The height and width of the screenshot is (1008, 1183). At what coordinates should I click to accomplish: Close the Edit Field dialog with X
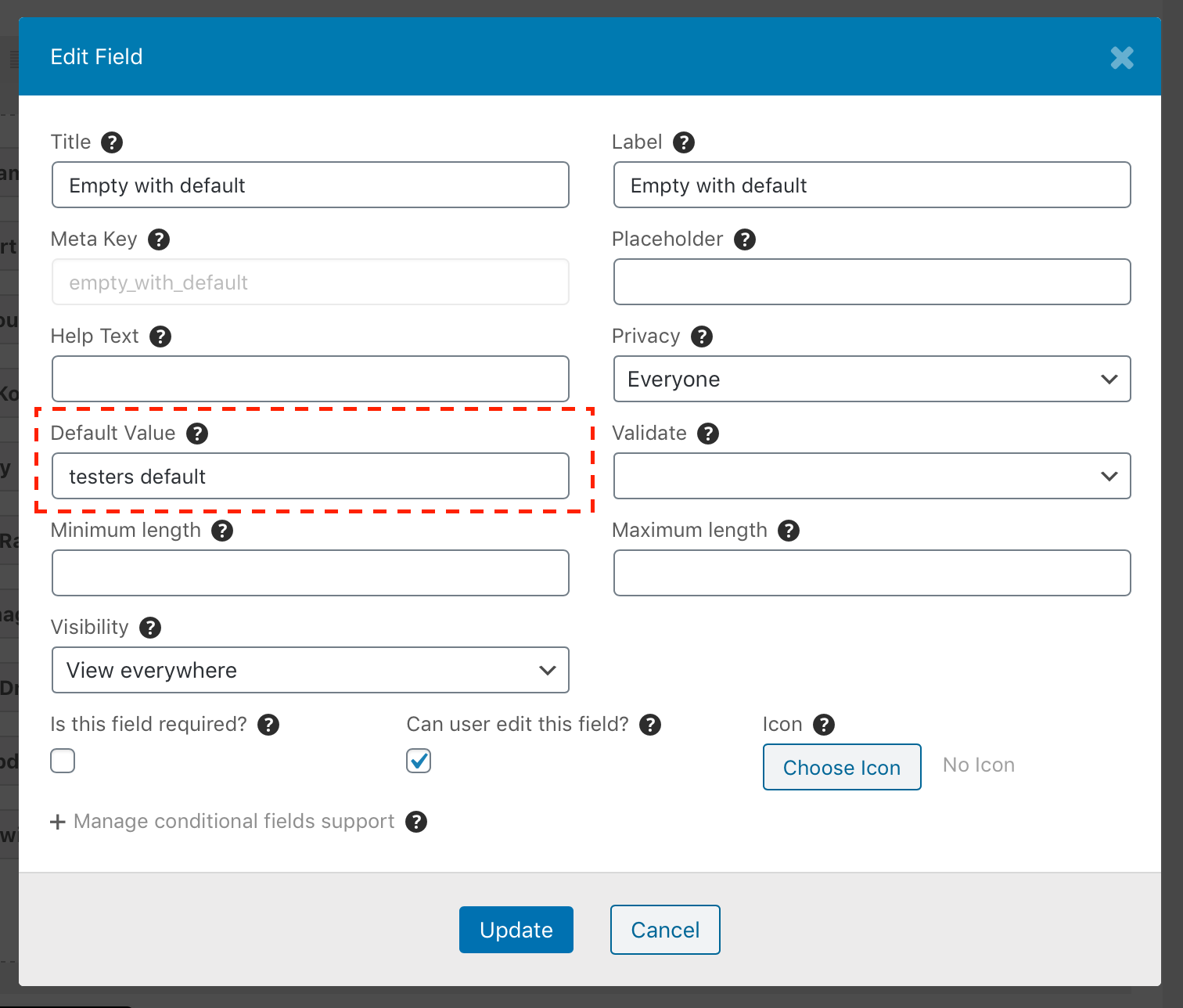[x=1122, y=57]
